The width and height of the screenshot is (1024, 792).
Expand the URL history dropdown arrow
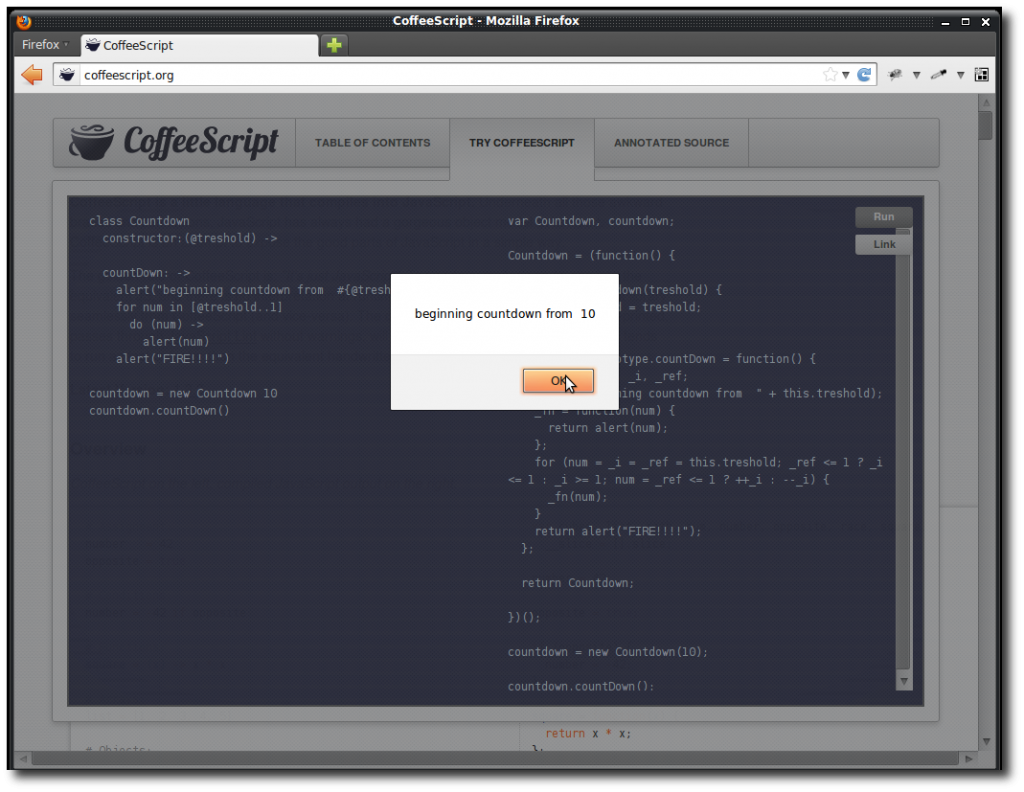[x=846, y=75]
